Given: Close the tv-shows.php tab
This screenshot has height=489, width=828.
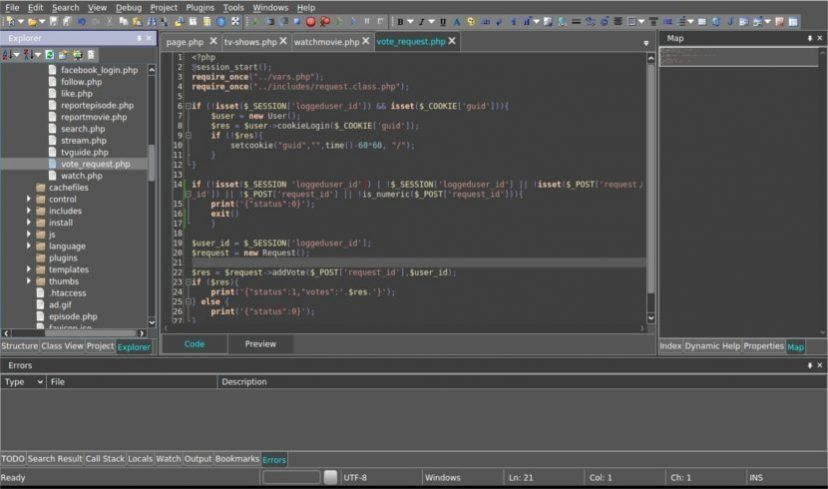Looking at the screenshot, I should point(284,41).
